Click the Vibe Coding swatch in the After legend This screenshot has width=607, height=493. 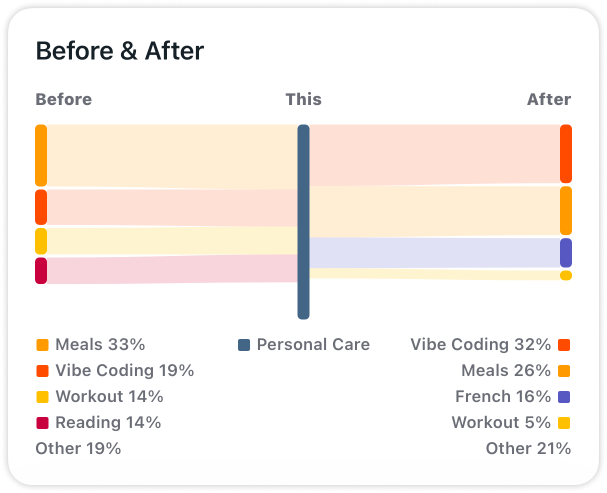click(x=564, y=344)
